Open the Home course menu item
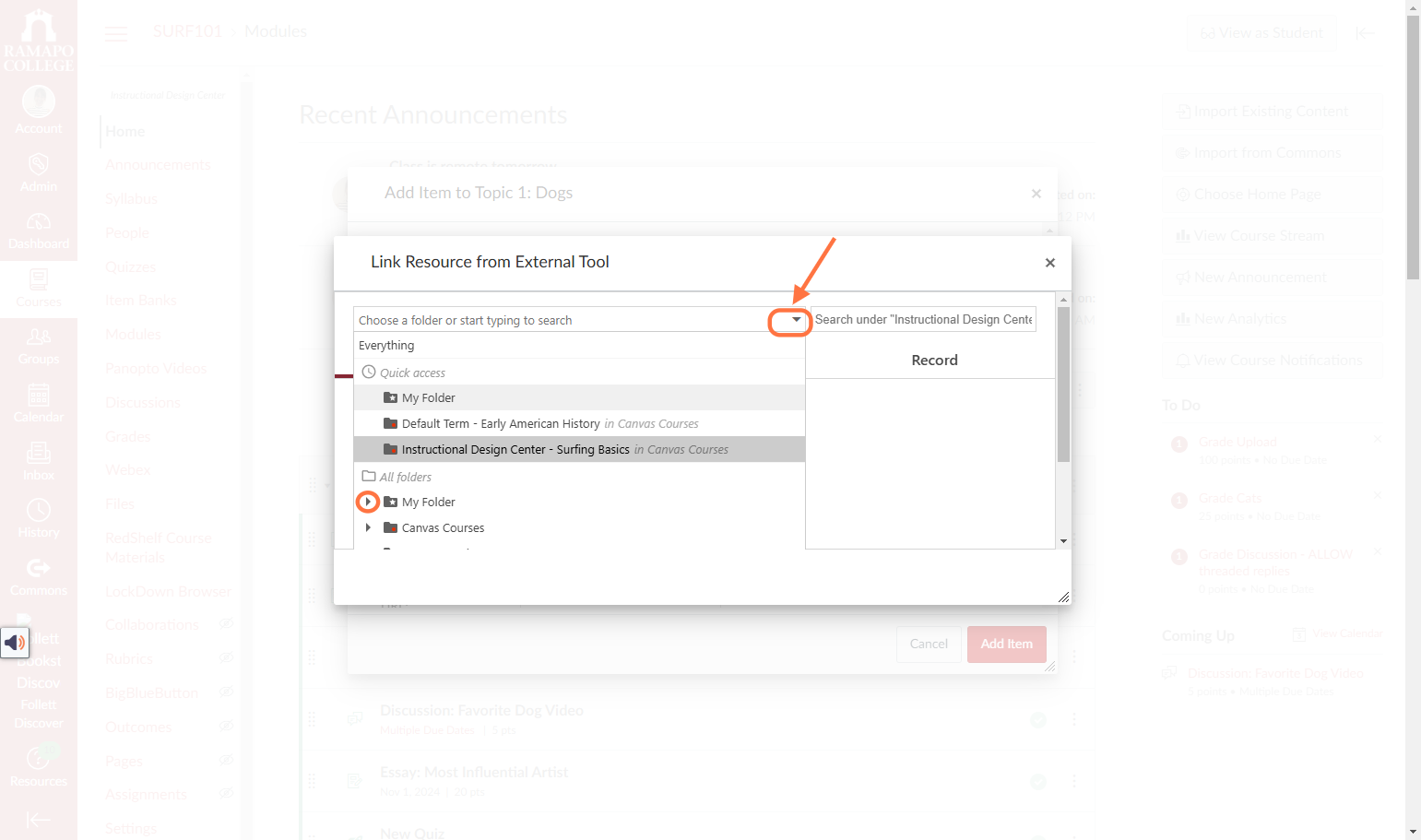This screenshot has height=840, width=1421. (124, 131)
